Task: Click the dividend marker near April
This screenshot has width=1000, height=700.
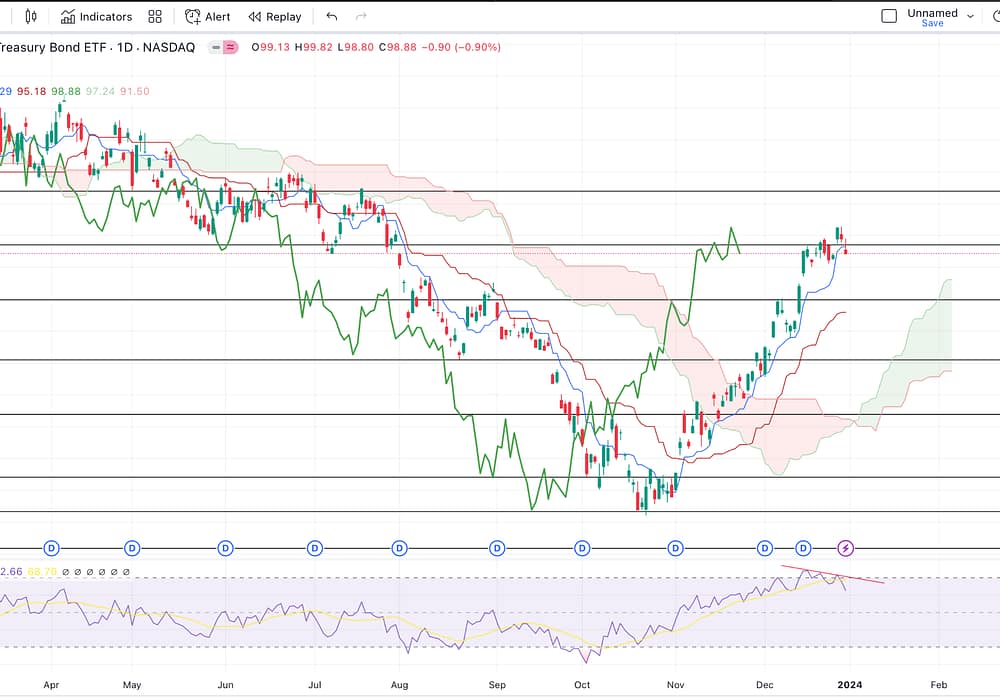Action: pos(52,548)
